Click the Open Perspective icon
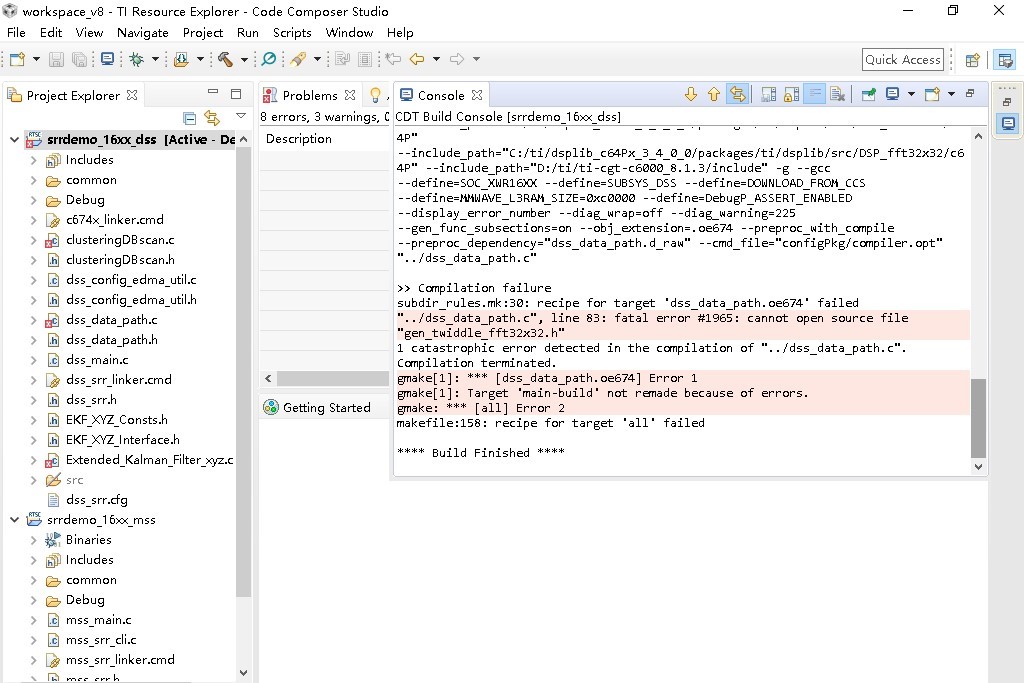Viewport: 1024px width, 683px height. coord(972,60)
